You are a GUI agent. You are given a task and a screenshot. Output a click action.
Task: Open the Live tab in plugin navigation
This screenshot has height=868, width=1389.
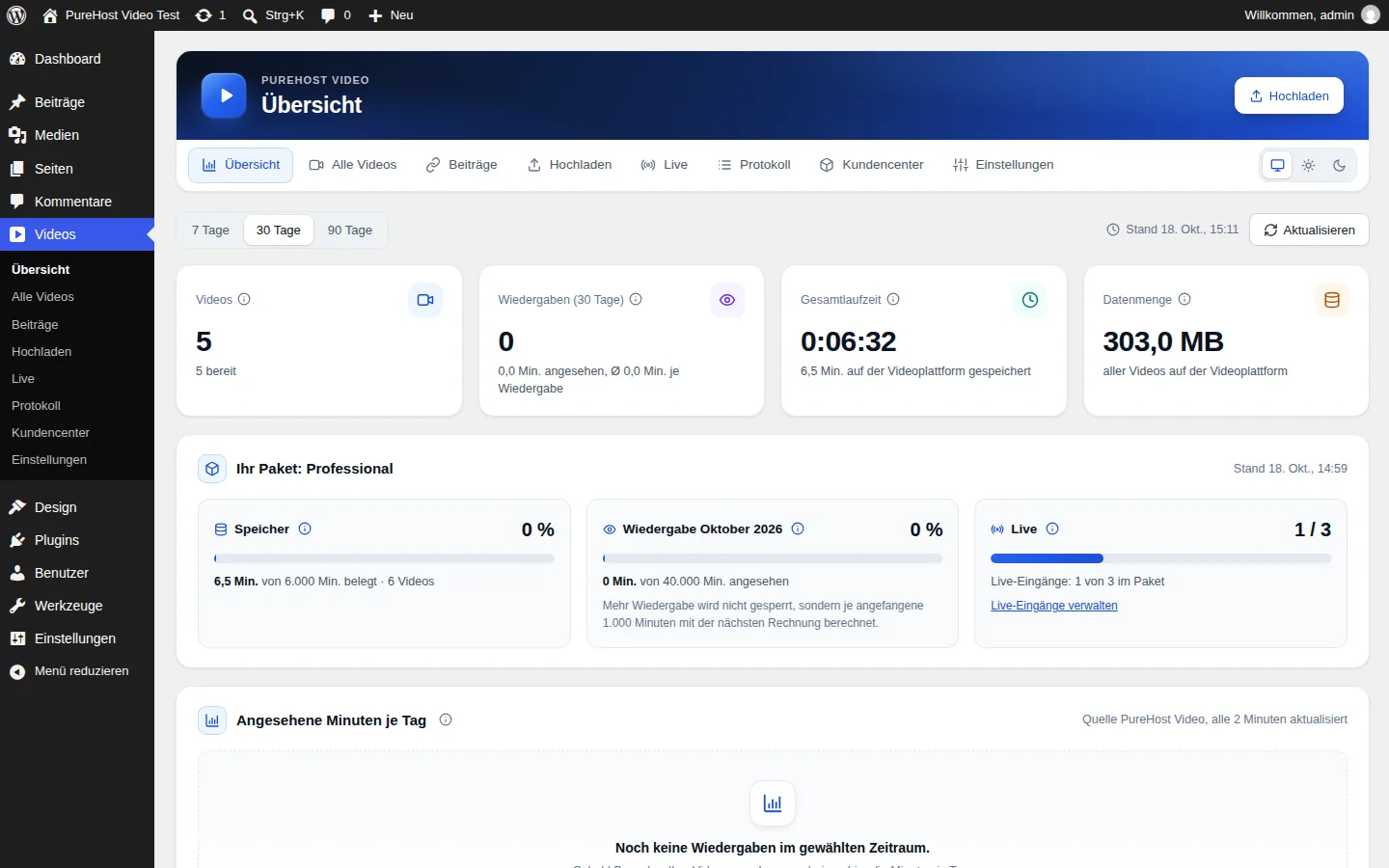tap(665, 165)
